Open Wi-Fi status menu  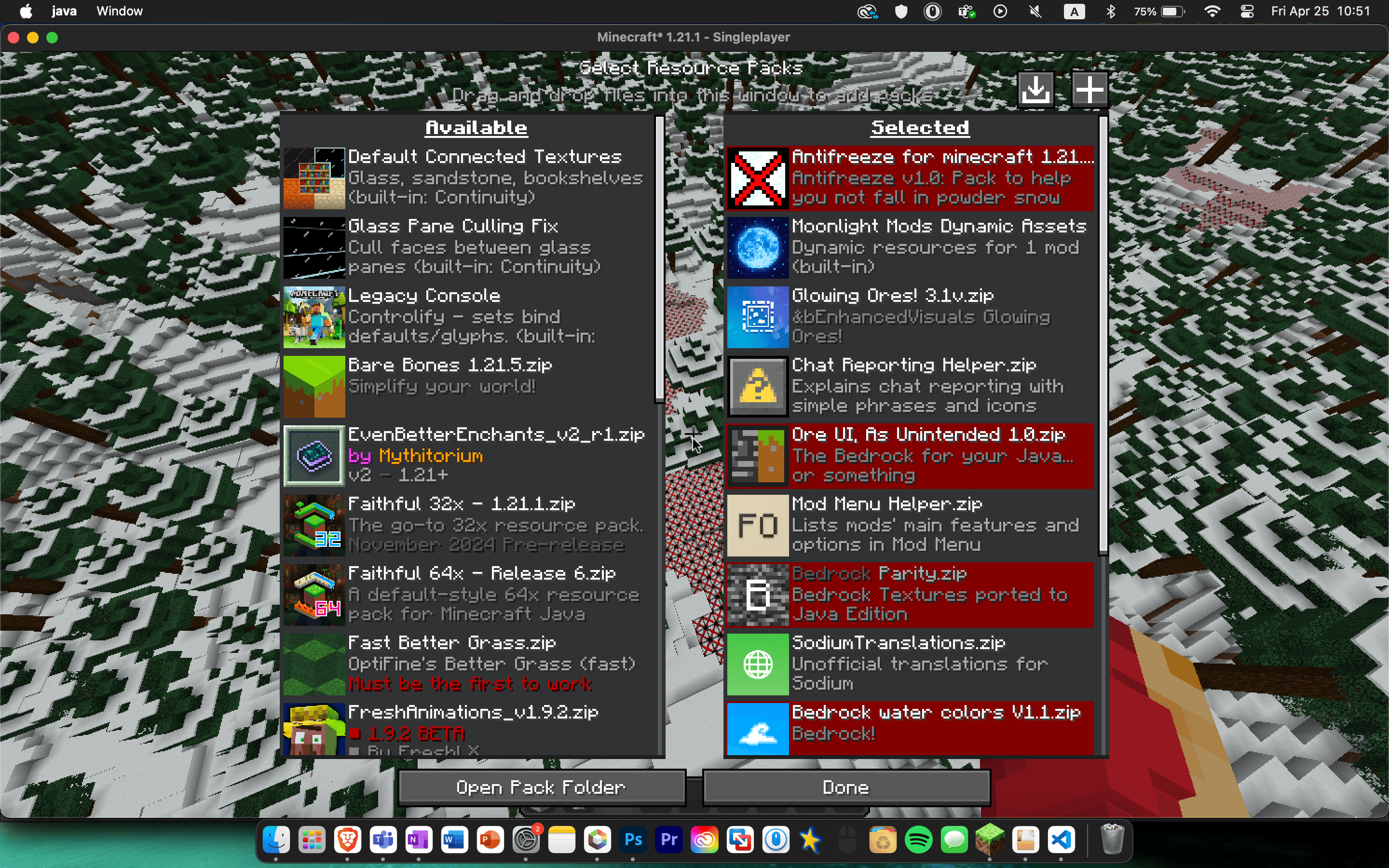coord(1212,11)
